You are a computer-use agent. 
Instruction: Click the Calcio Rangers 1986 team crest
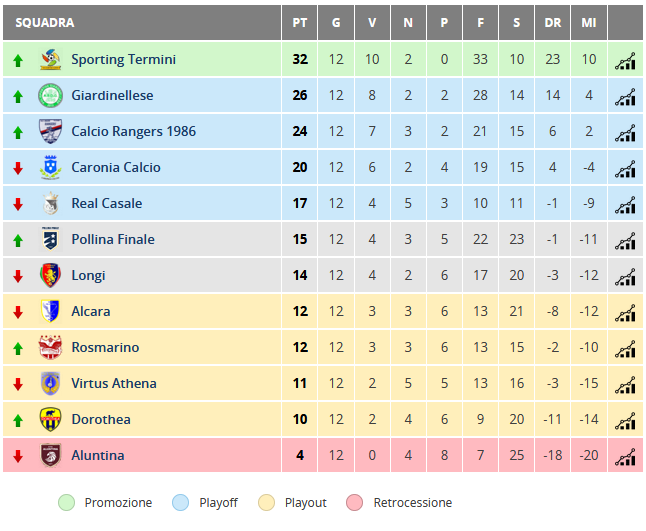coord(50,131)
